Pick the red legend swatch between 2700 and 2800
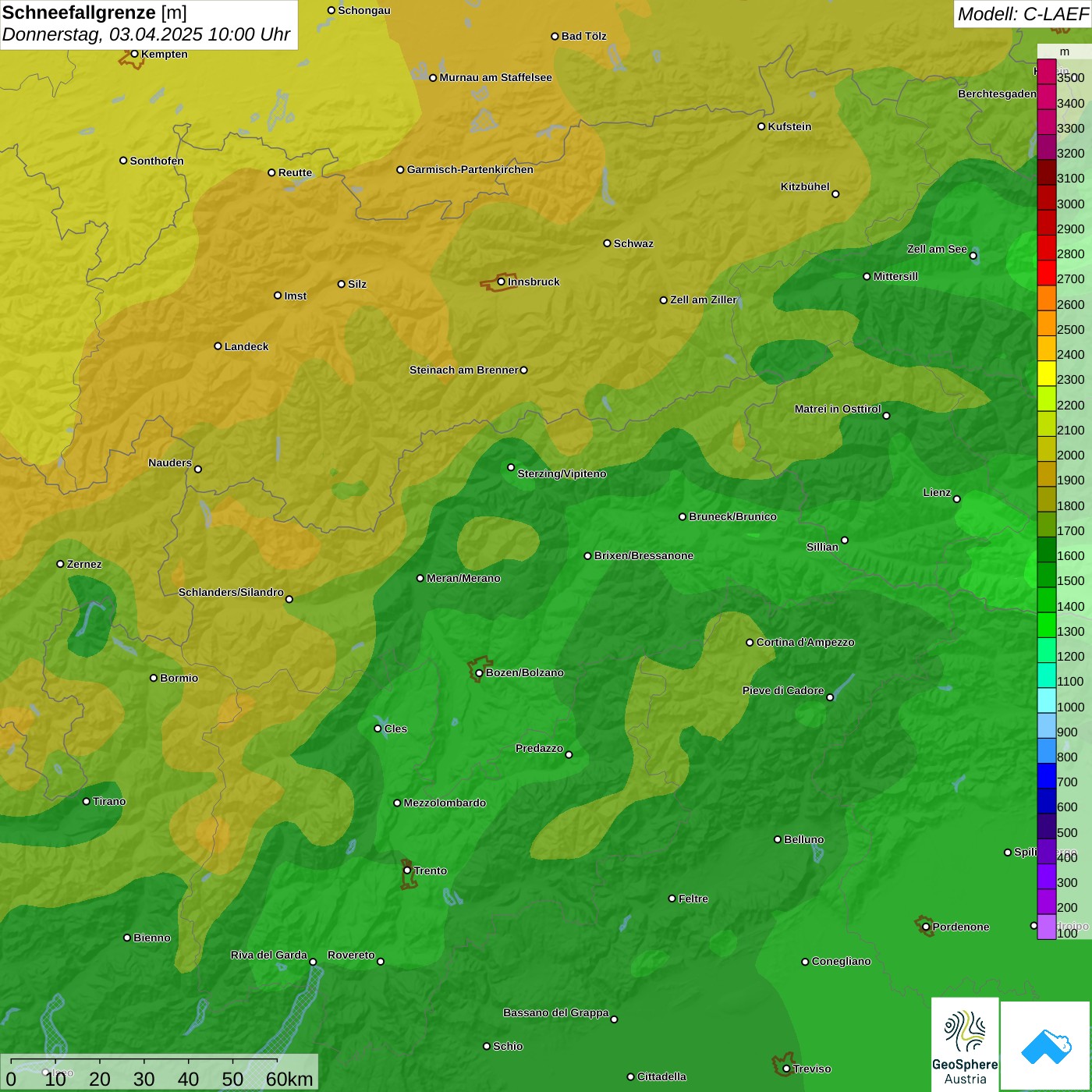Viewport: 1092px width, 1092px height. [x=1047, y=273]
